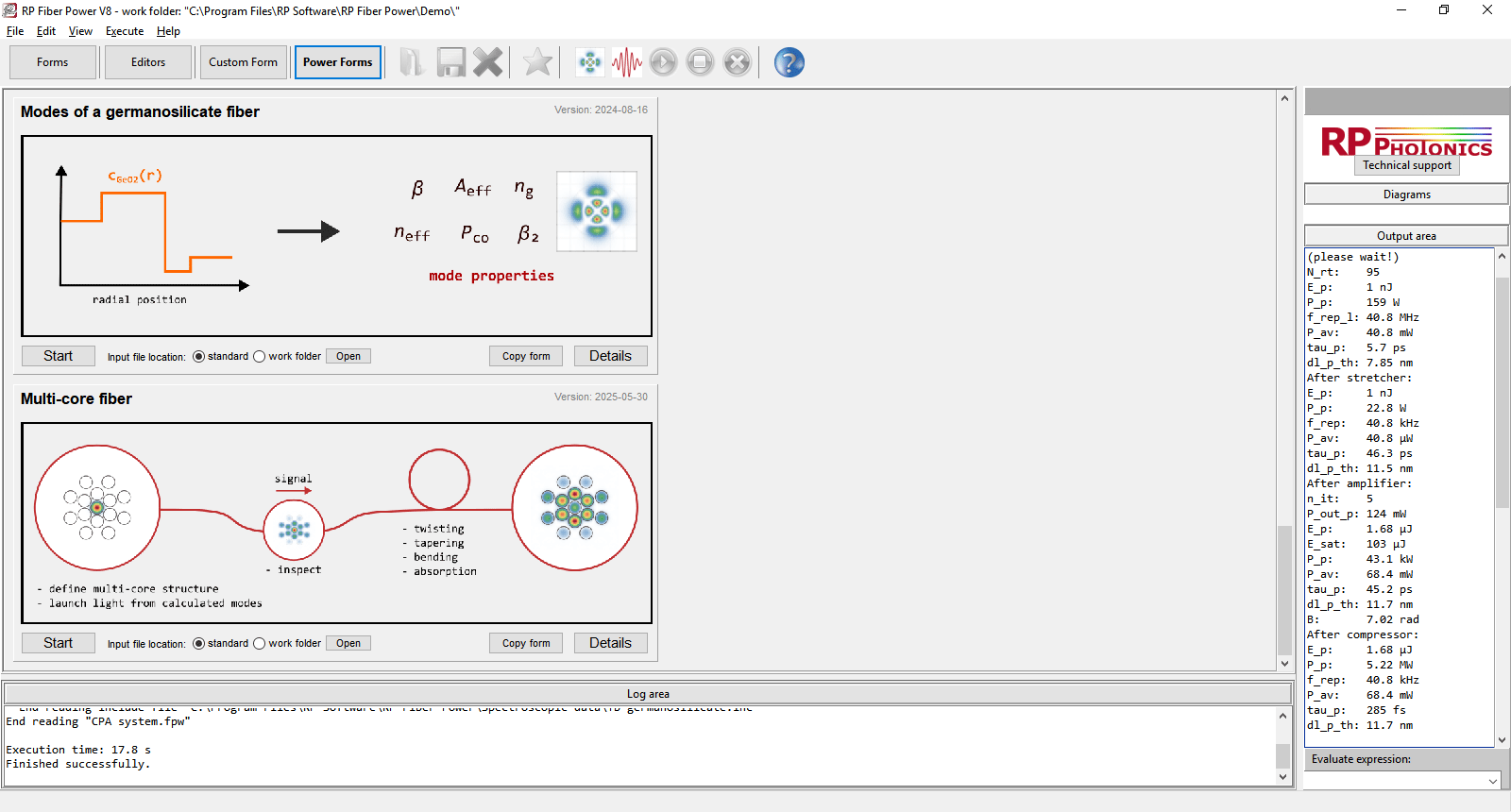Click the fiber mode pattern toolbar icon
This screenshot has width=1511, height=812.
click(590, 62)
